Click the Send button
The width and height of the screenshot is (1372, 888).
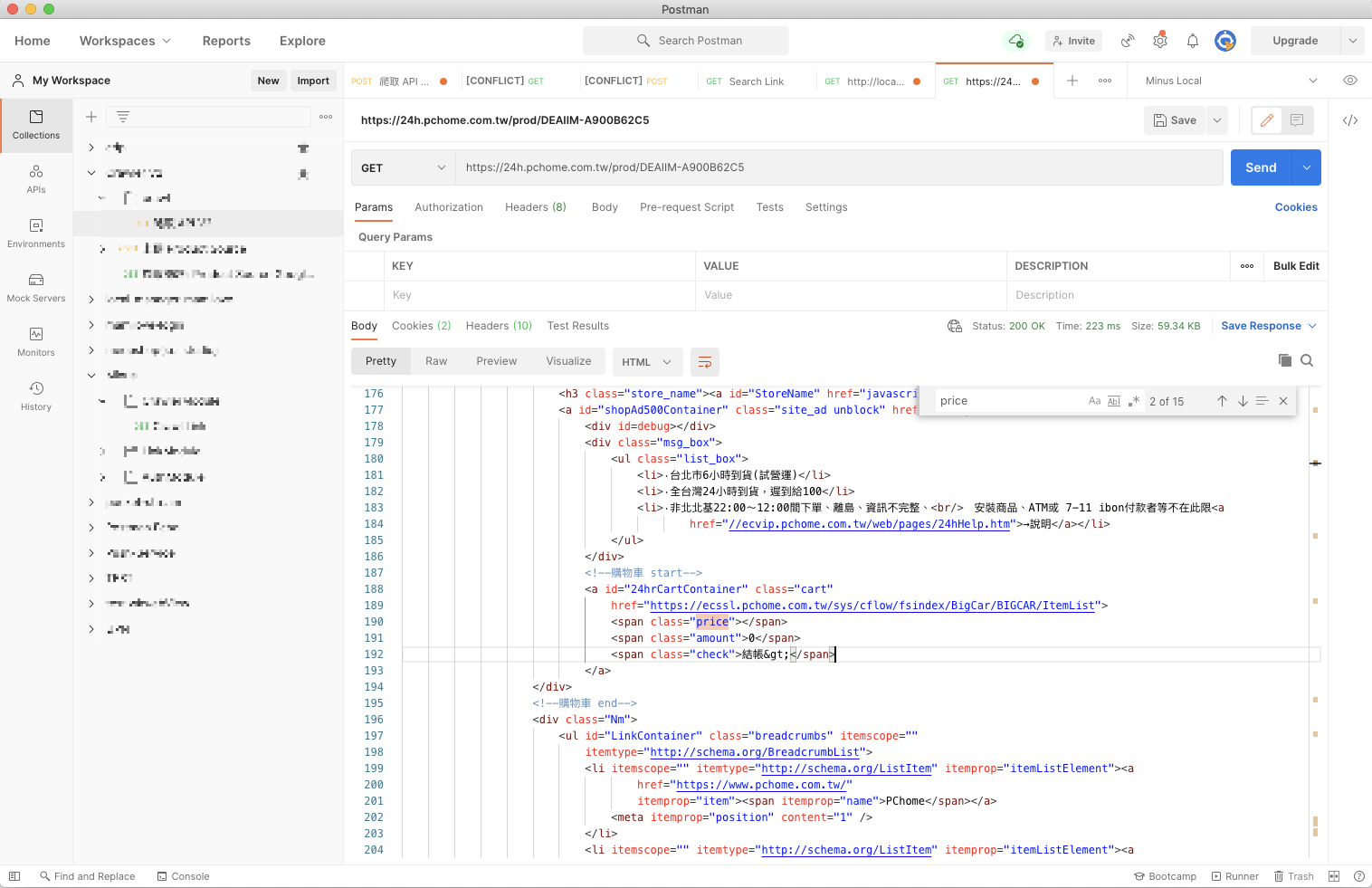[1261, 167]
